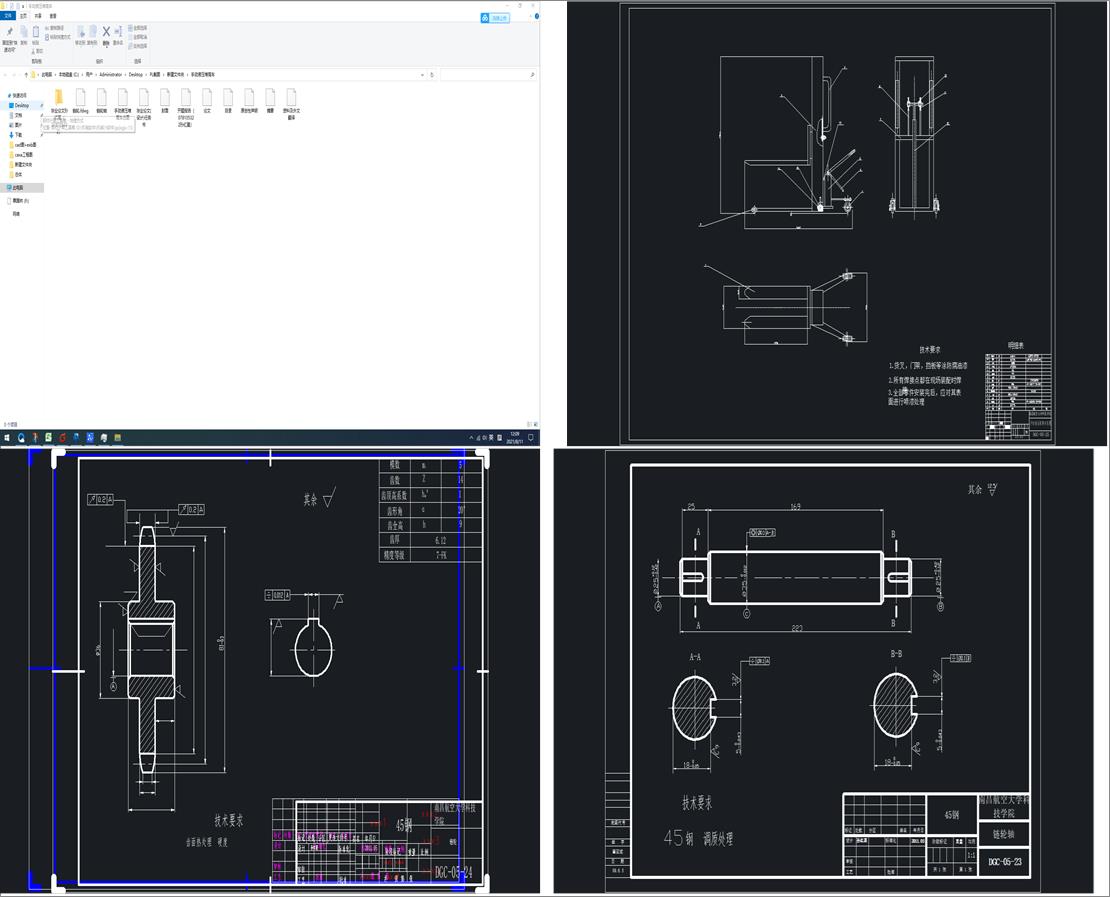Image resolution: width=1110 pixels, height=897 pixels.
Task: Click the clock on the taskbar
Action: [514, 438]
